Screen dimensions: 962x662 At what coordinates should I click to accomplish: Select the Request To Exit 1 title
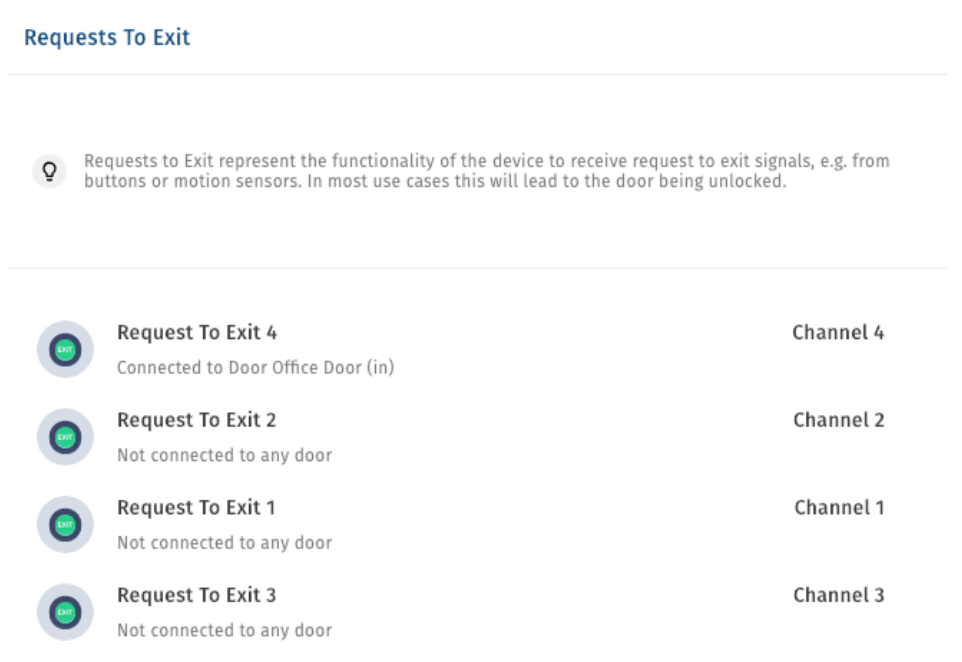tap(196, 507)
